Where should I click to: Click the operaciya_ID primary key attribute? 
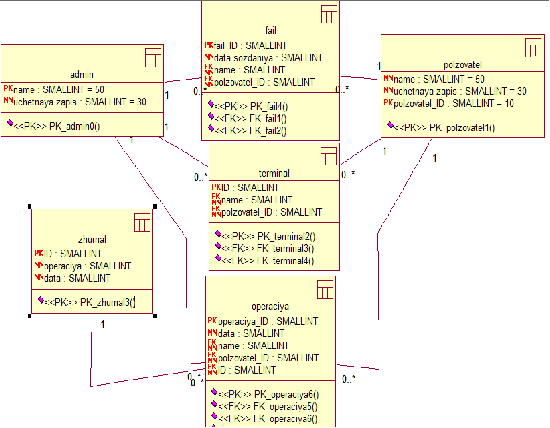[263, 321]
